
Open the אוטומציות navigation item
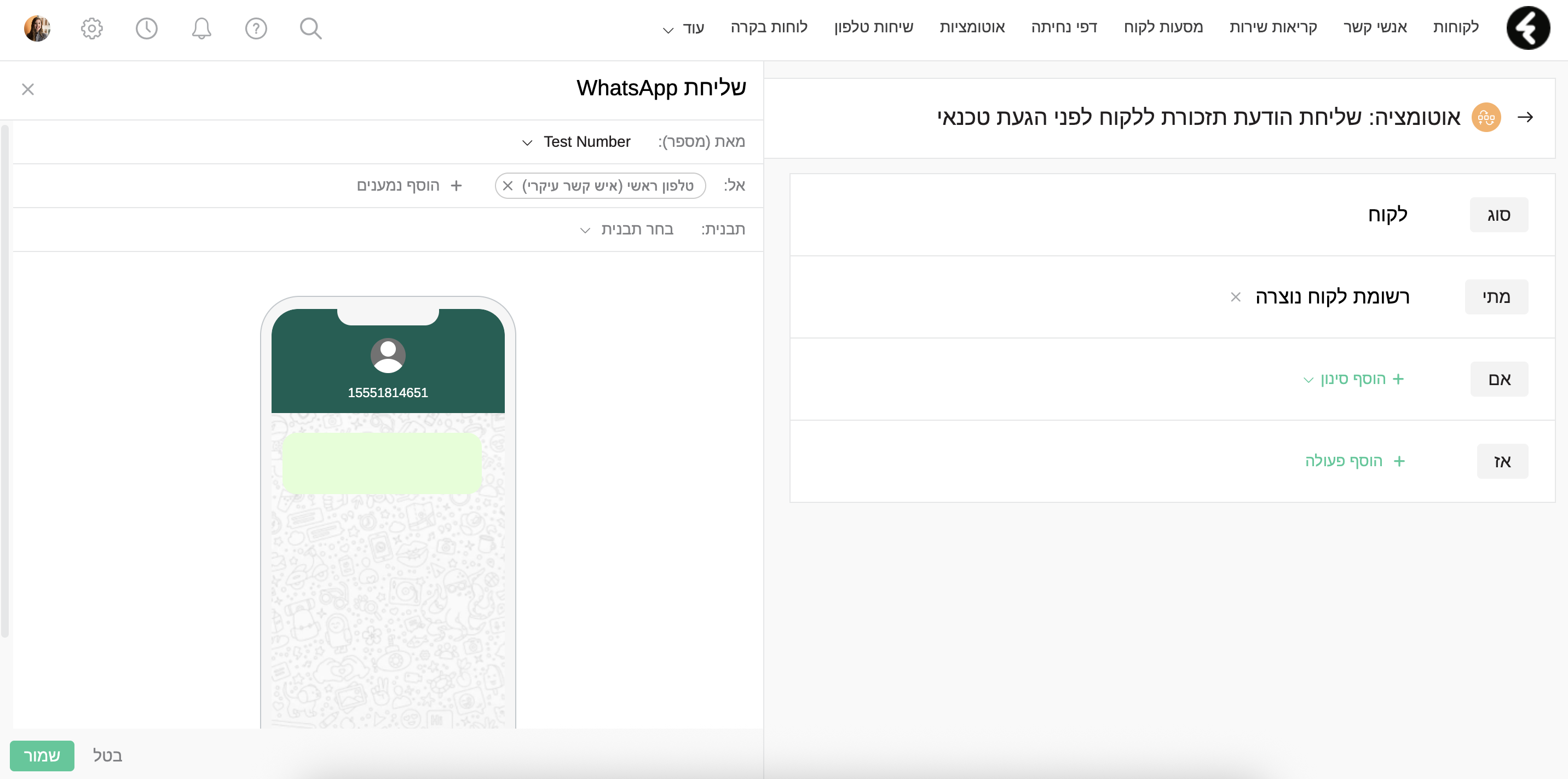click(x=972, y=27)
